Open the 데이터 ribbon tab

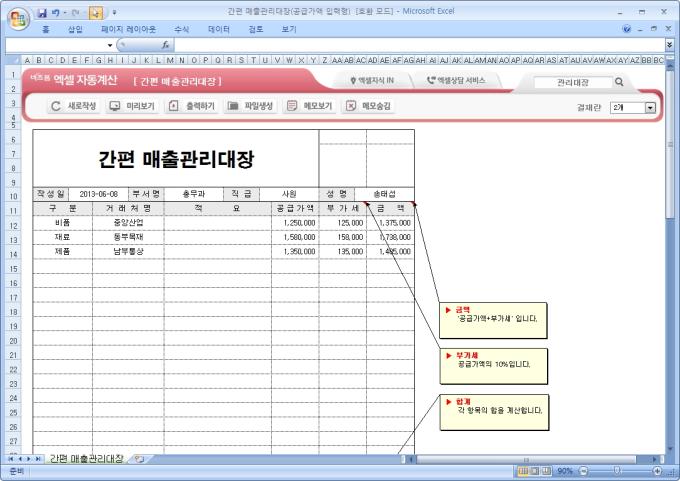219,29
